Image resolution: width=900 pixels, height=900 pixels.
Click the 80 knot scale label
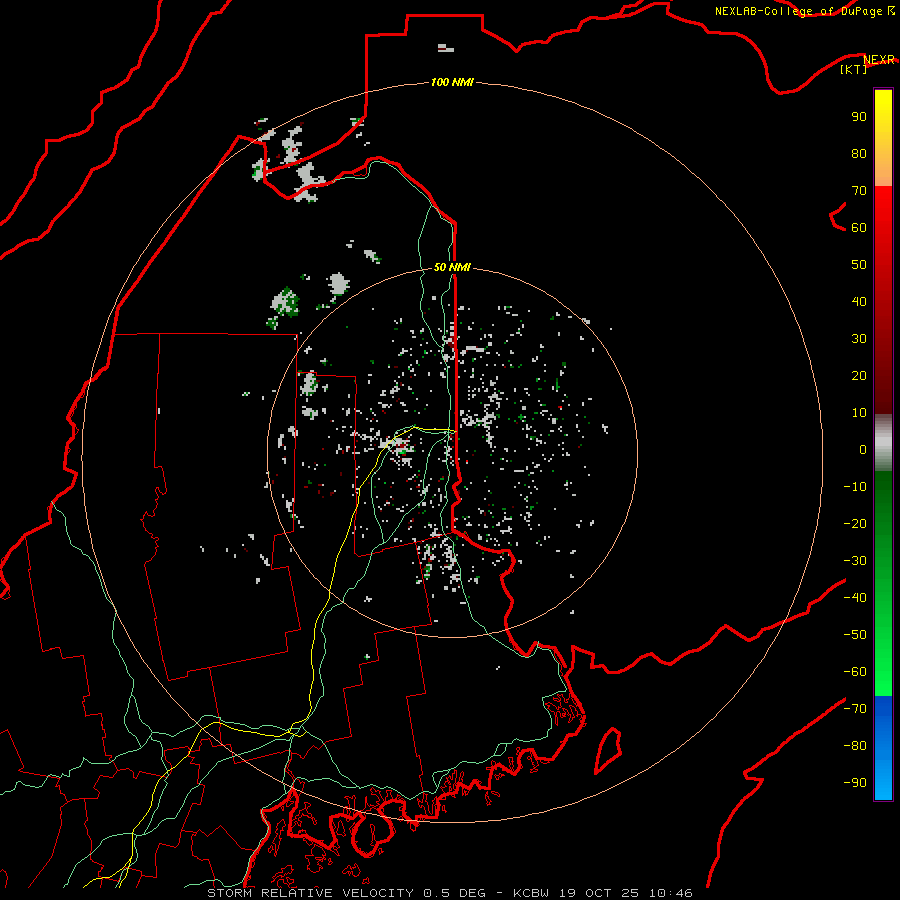pos(859,154)
